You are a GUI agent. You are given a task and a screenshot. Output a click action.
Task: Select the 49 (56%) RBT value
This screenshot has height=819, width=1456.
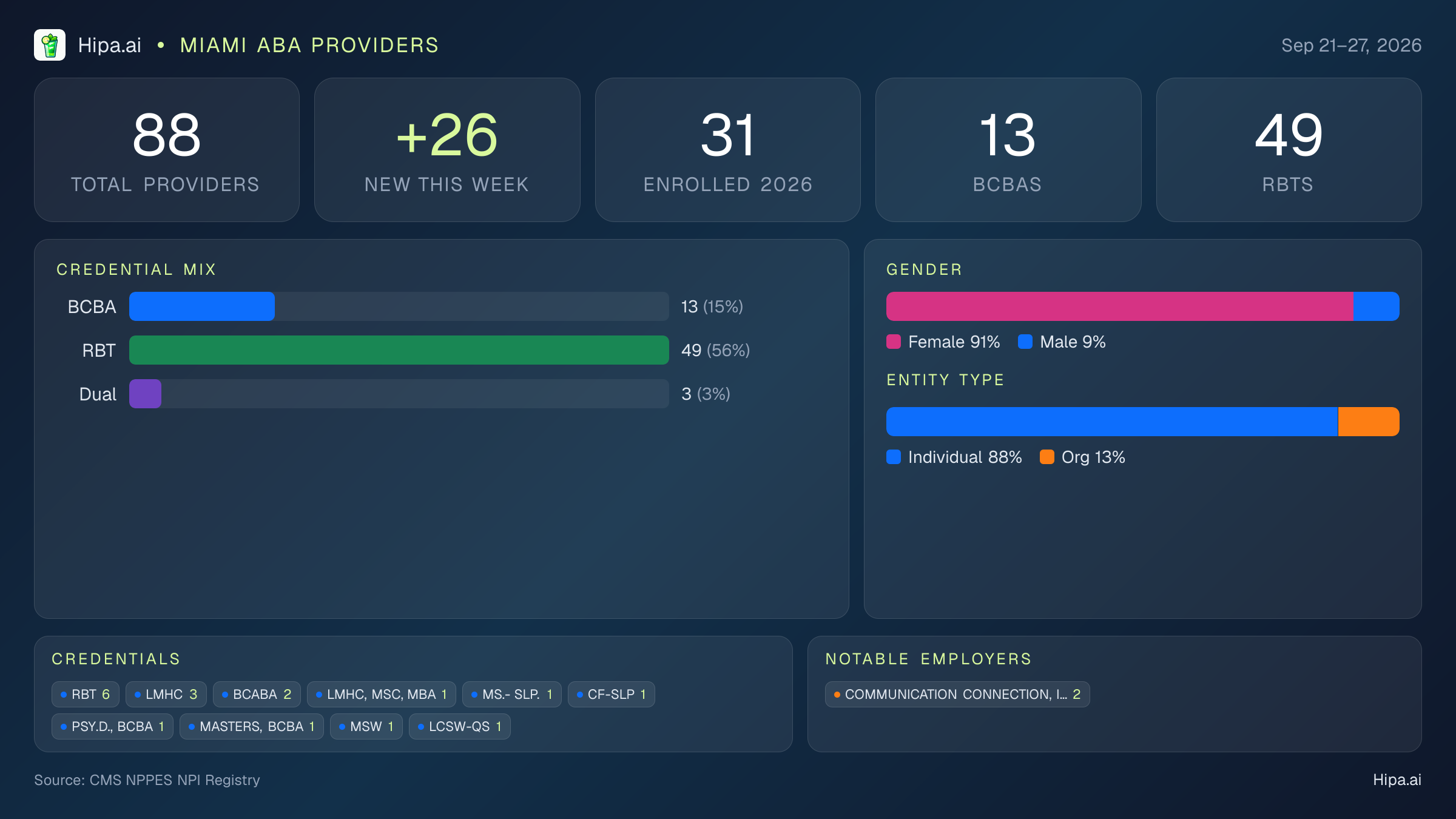click(x=715, y=350)
